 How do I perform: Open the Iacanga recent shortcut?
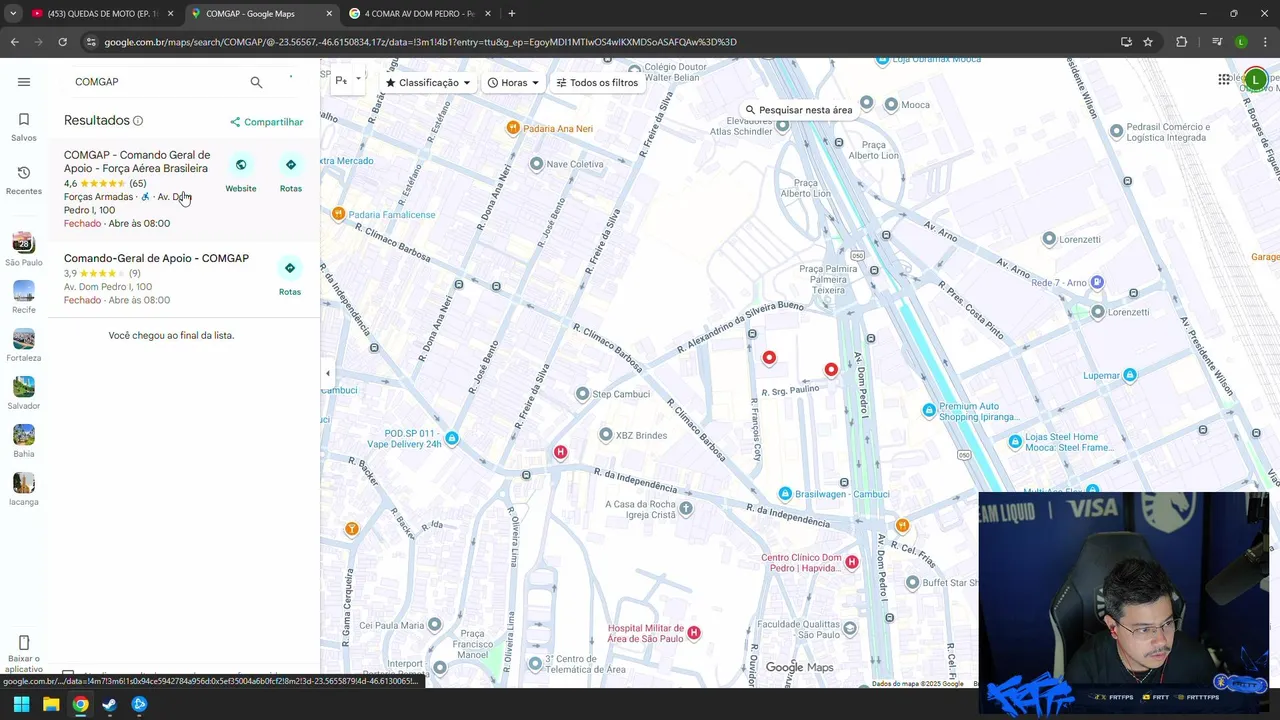coord(24,489)
